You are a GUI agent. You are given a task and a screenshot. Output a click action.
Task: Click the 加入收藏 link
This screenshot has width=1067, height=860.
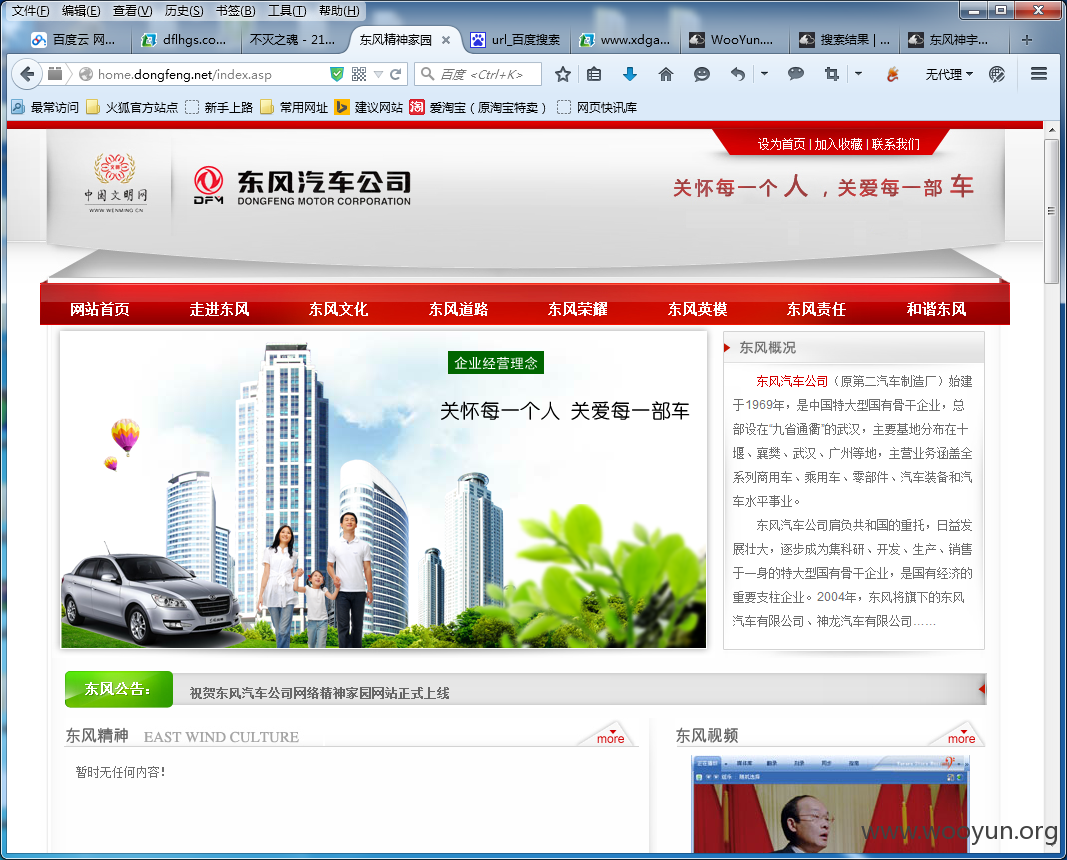(x=838, y=144)
